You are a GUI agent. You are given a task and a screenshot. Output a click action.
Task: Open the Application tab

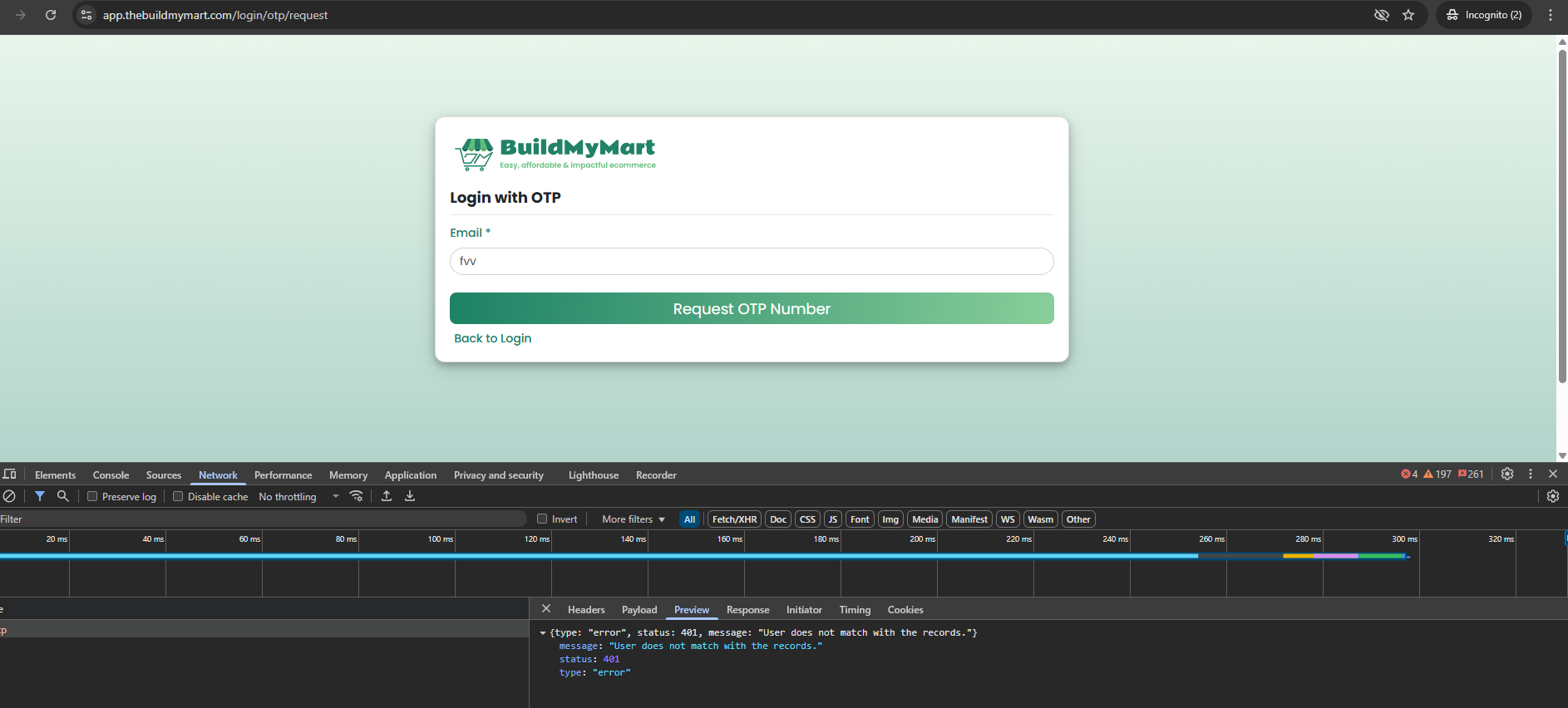click(410, 475)
